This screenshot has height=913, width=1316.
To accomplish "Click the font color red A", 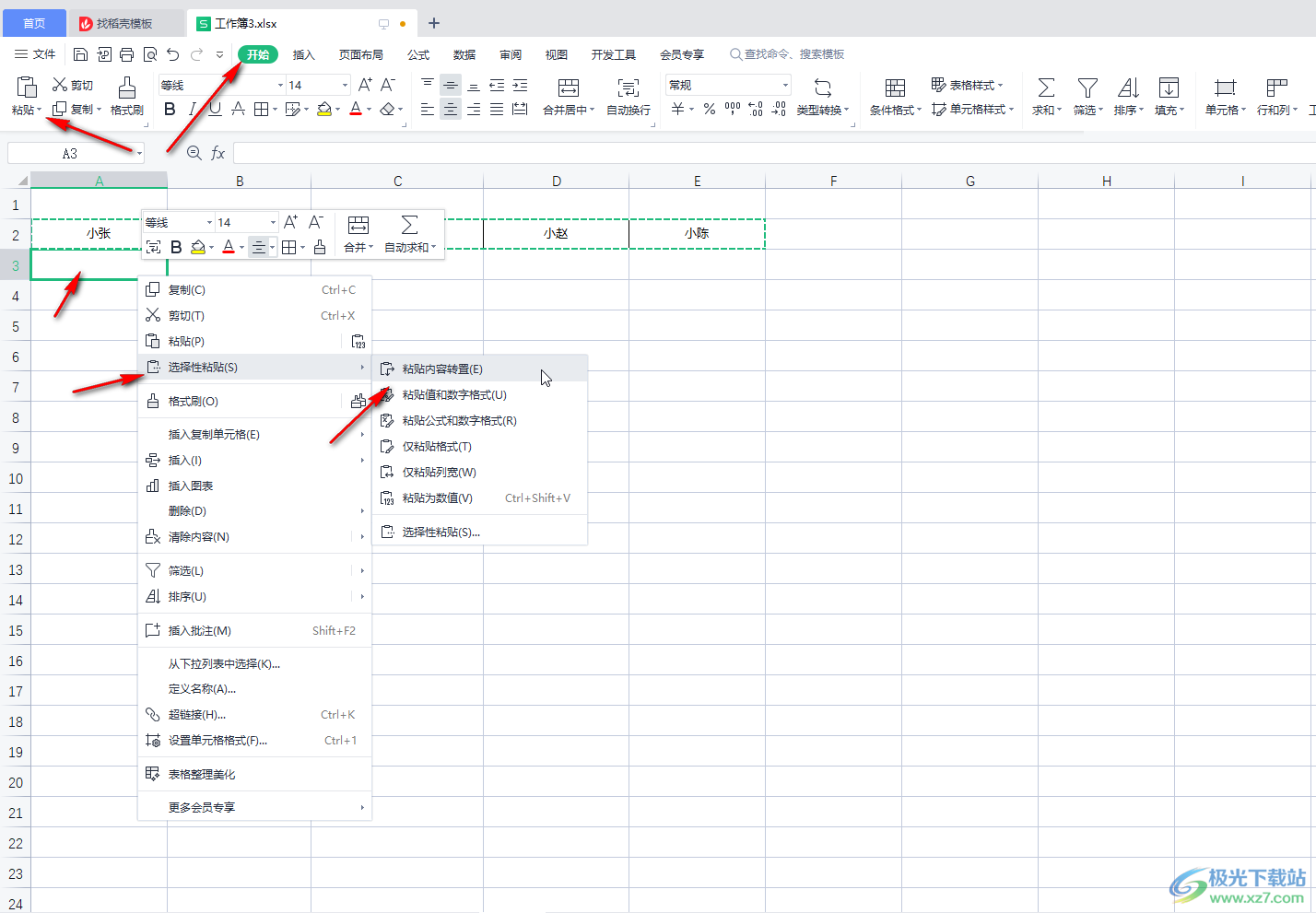I will [x=356, y=110].
